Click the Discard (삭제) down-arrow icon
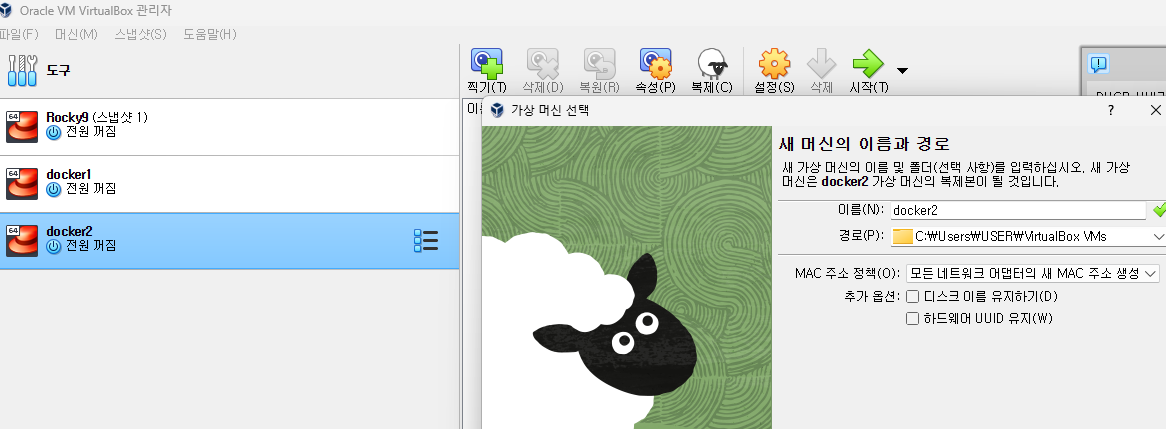 (822, 64)
